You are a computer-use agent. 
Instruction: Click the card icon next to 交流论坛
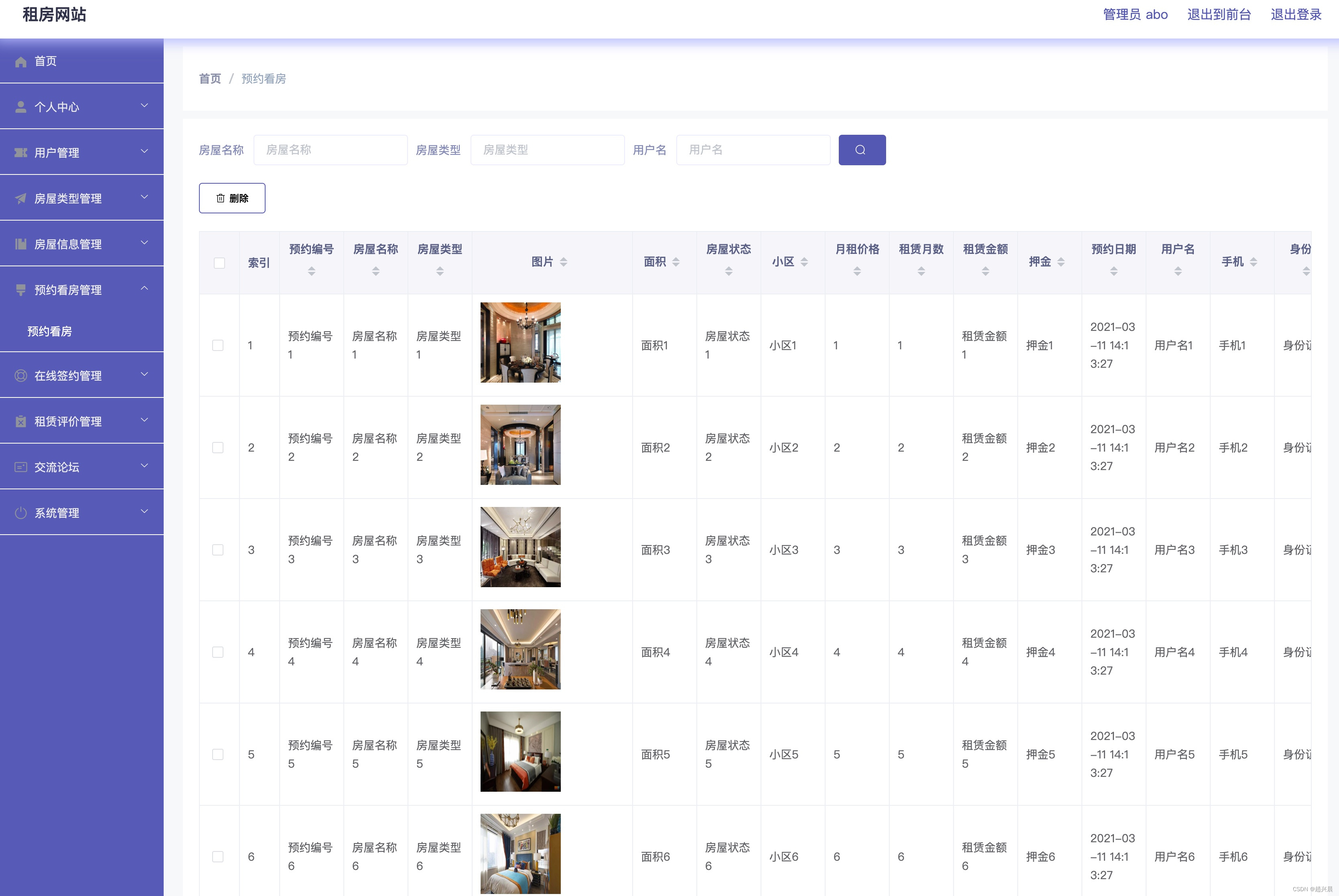20,467
